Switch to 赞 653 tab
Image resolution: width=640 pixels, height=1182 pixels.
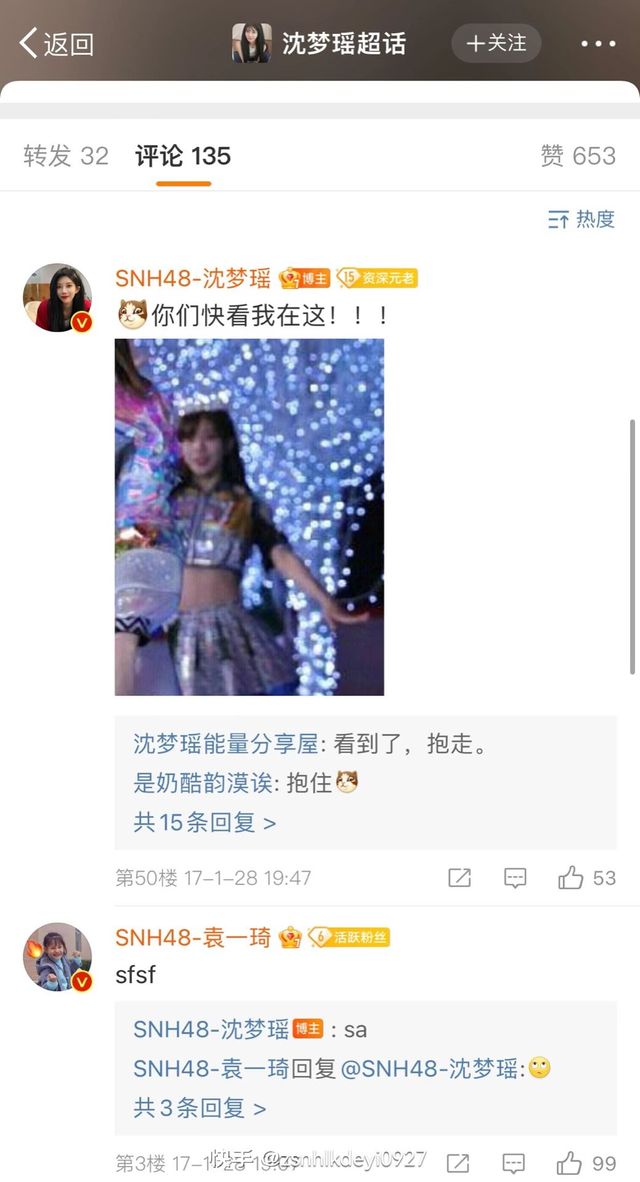point(578,156)
